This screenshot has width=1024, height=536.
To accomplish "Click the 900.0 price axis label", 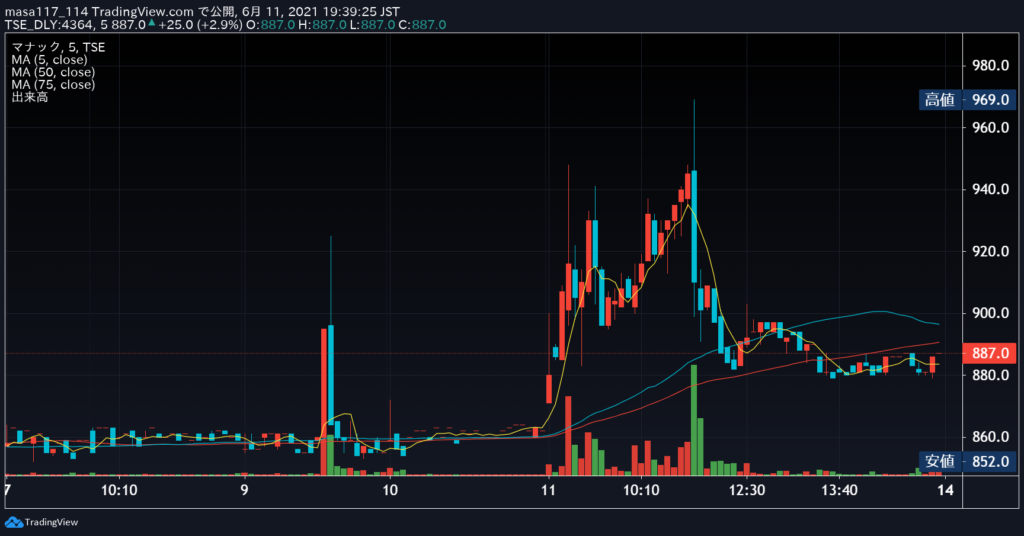I will point(990,313).
